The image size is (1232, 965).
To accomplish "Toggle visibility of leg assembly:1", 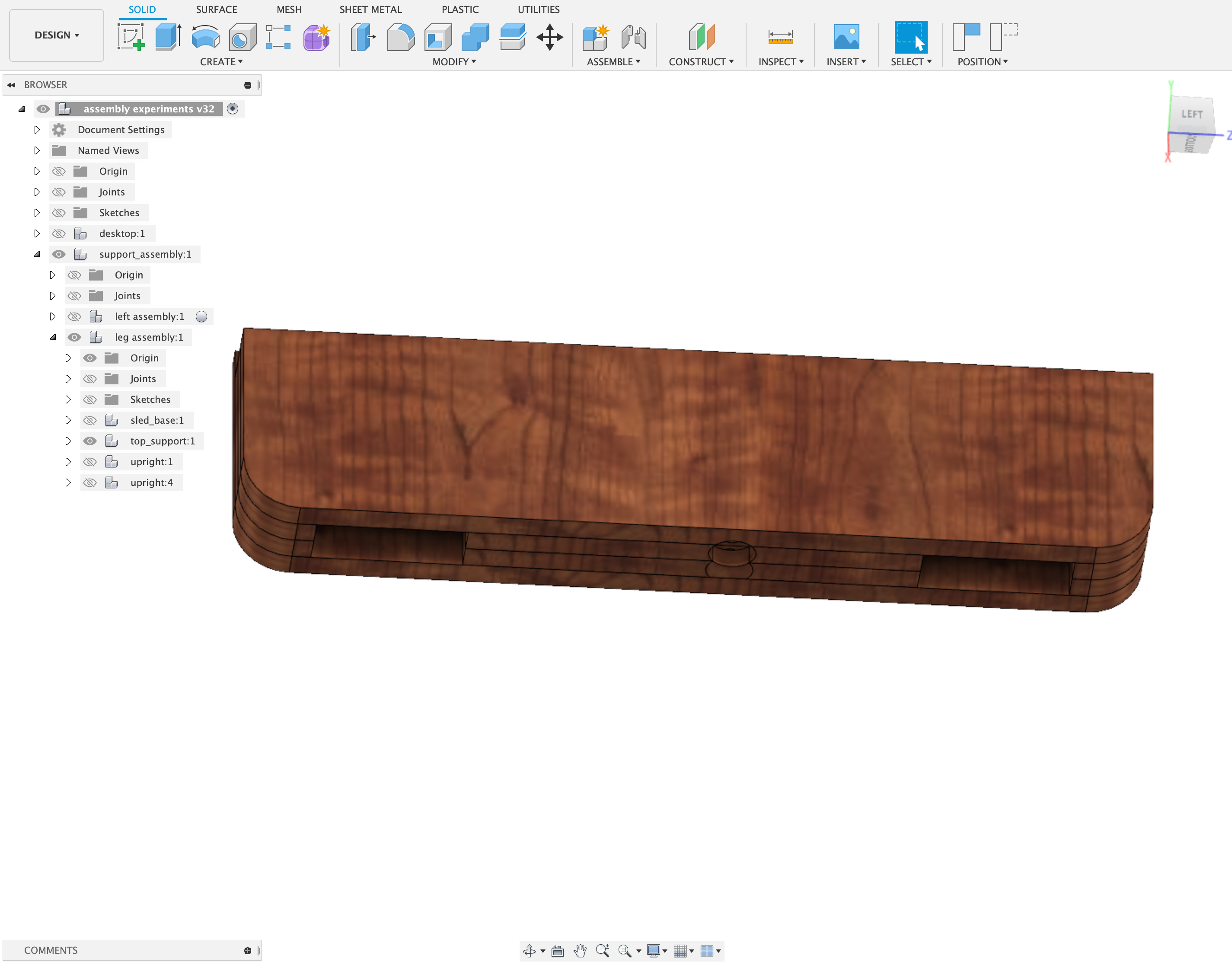I will [x=74, y=337].
